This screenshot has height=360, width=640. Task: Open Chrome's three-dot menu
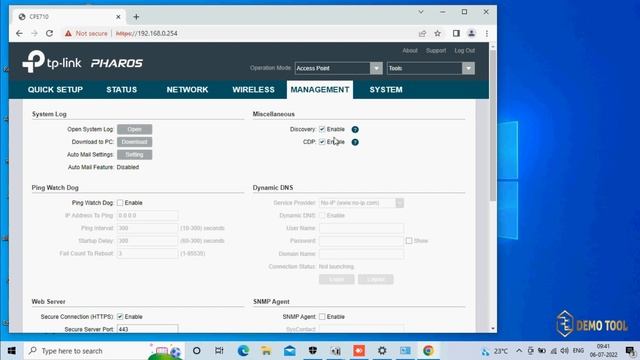(487, 33)
